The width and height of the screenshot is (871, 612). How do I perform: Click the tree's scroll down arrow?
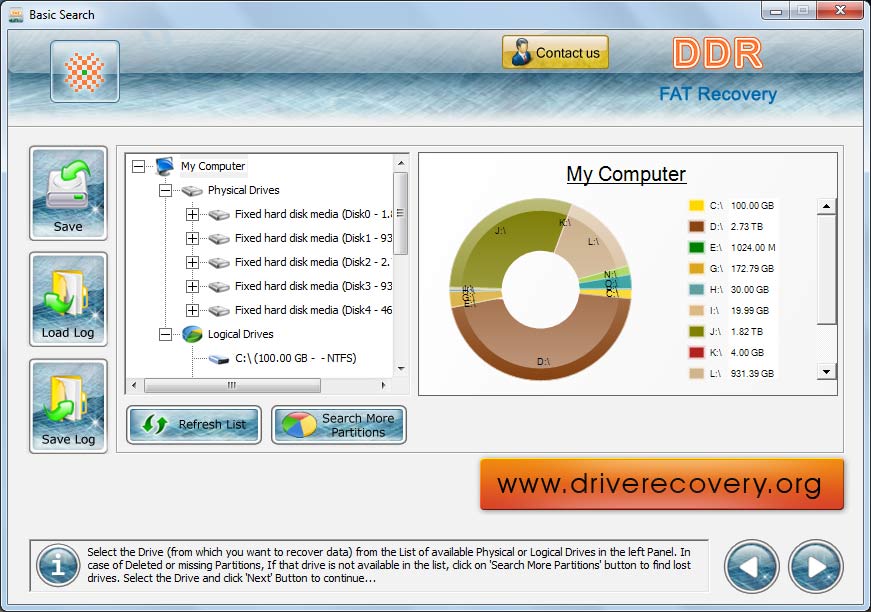coord(401,368)
